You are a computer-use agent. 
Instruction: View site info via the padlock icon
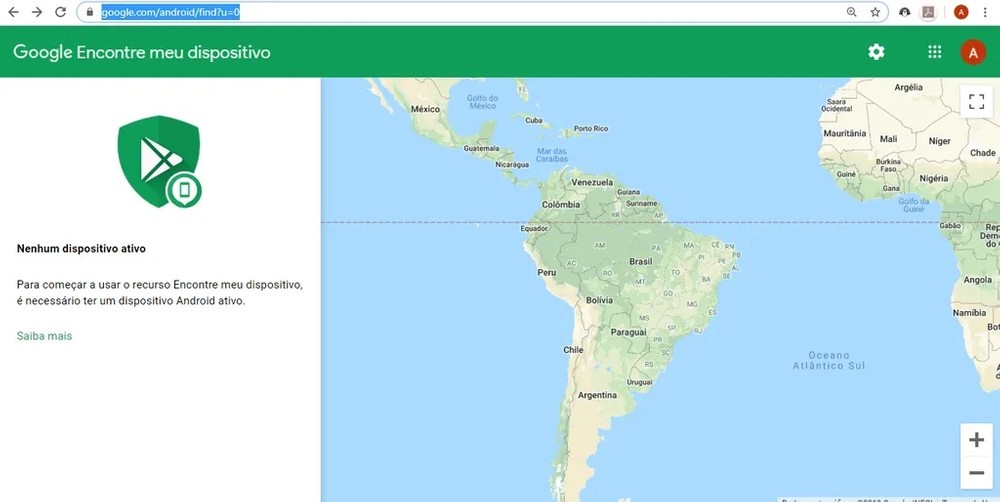click(90, 12)
